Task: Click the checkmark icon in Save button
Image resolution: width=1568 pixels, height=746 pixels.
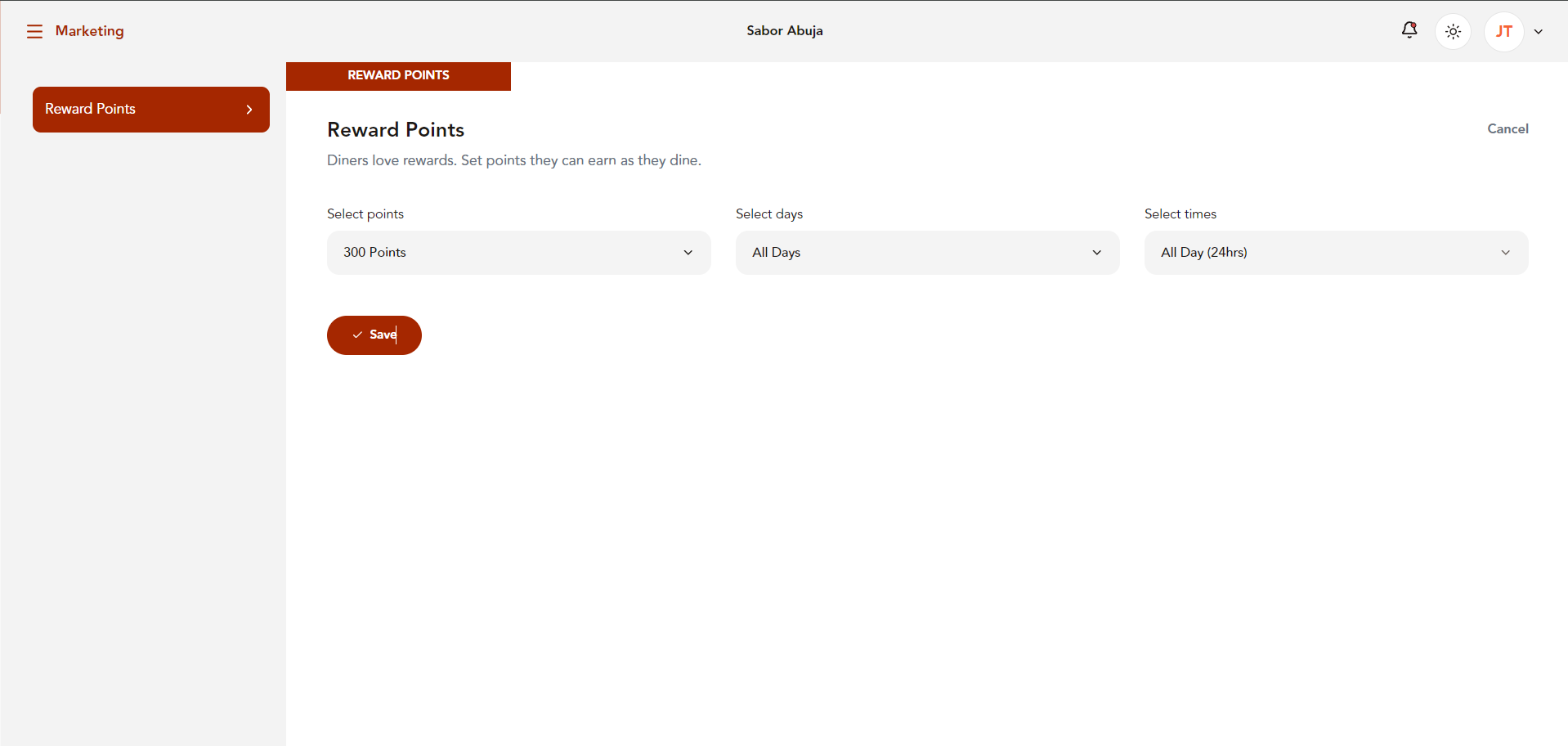Action: tap(357, 335)
